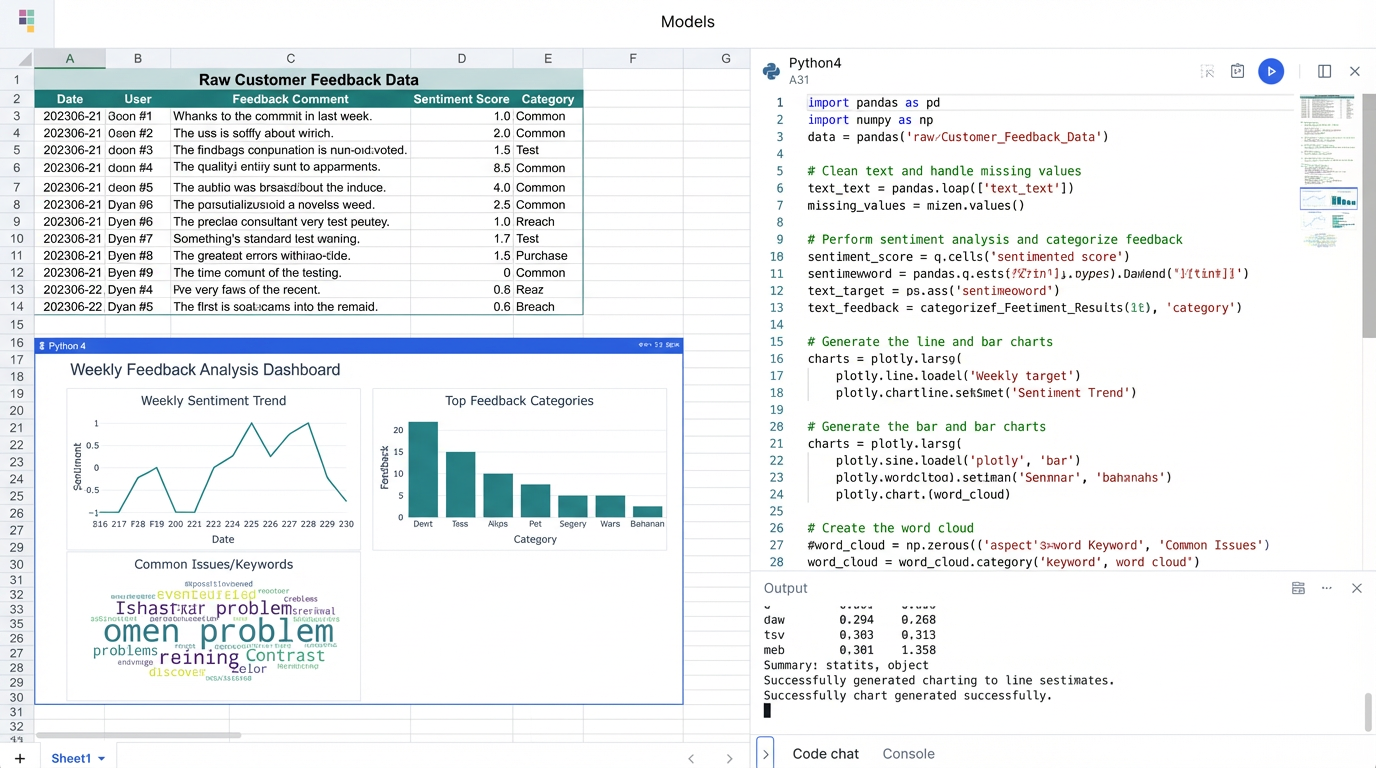Select comment 'Something's standard lest waning.'
1376x768 pixels.
point(290,239)
